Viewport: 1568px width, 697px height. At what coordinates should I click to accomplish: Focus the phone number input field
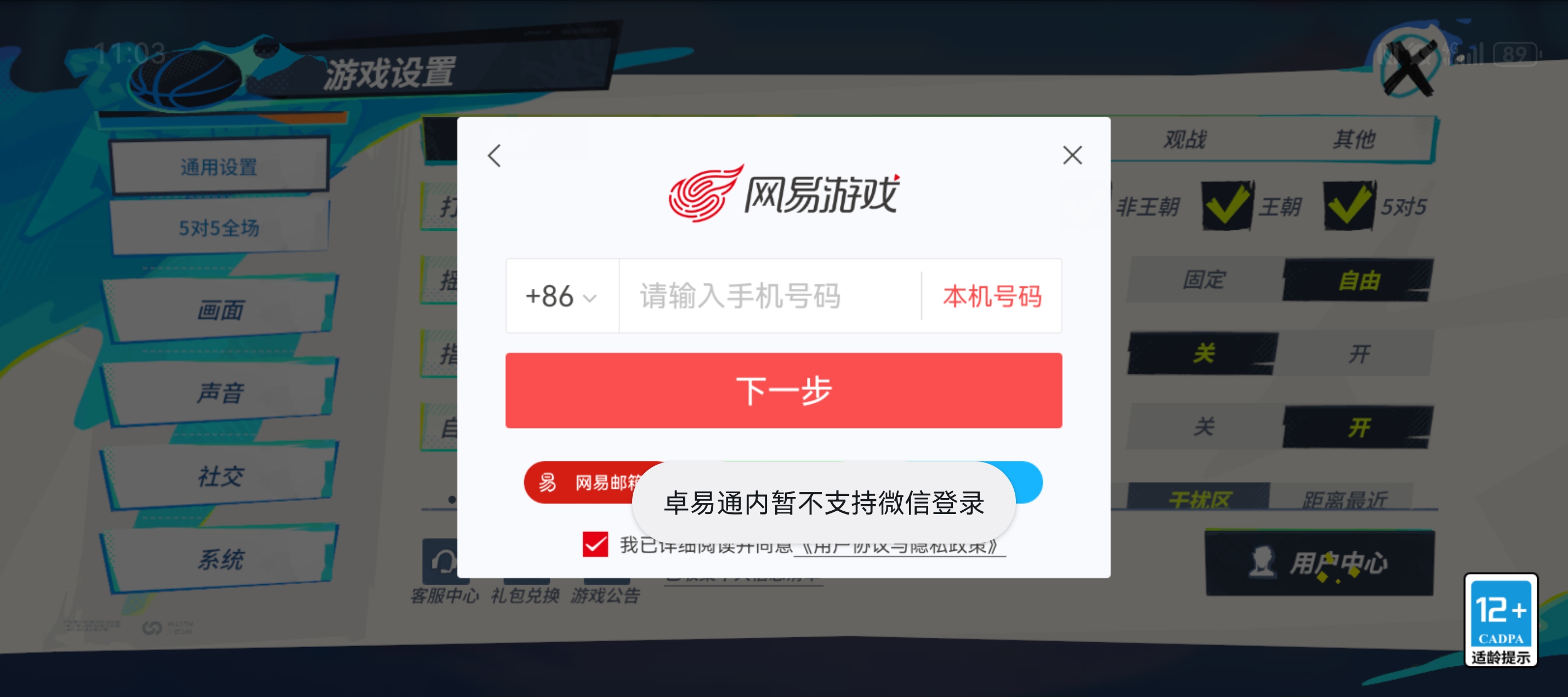pos(770,296)
